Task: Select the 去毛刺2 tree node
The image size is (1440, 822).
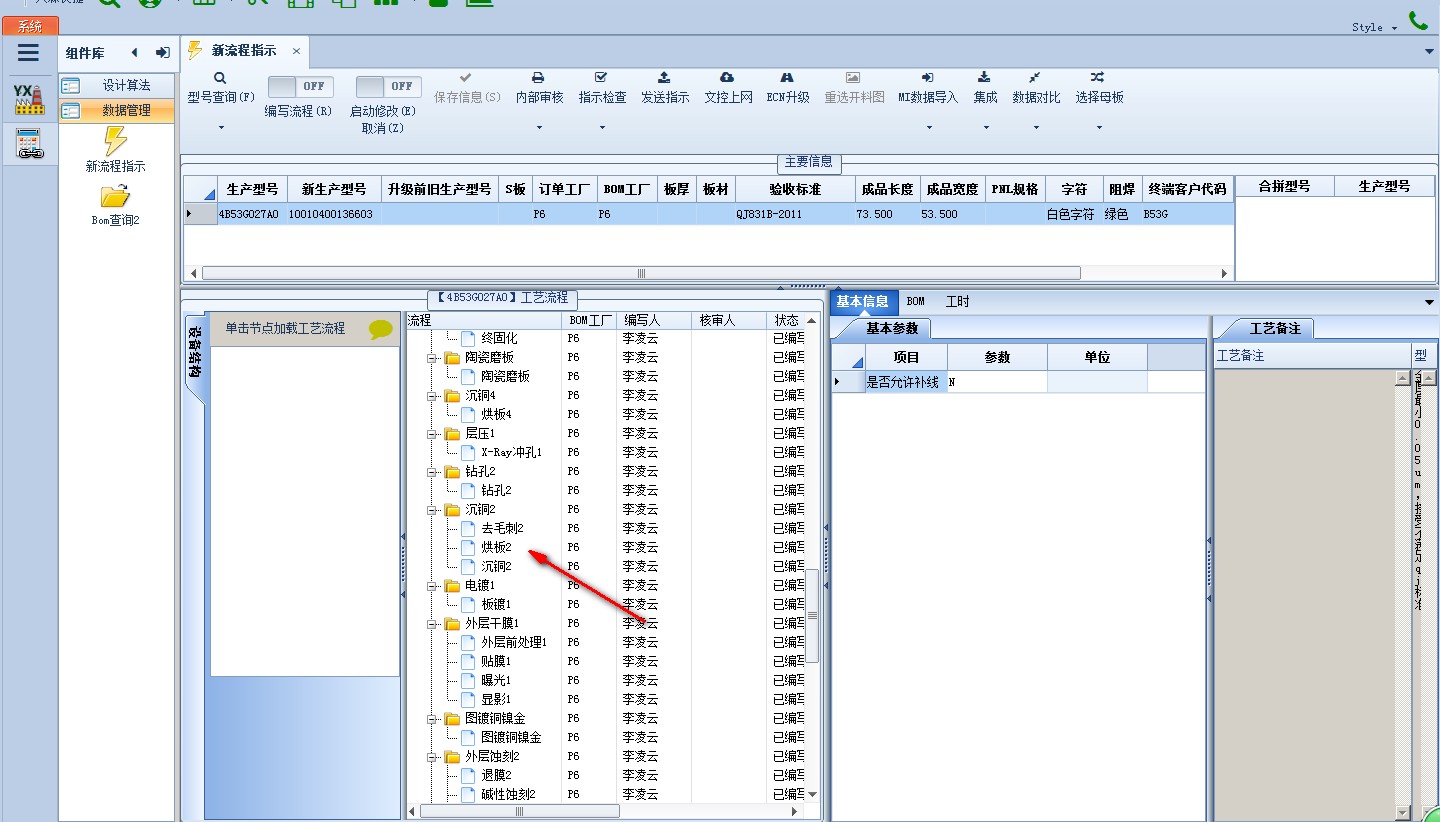Action: click(502, 529)
